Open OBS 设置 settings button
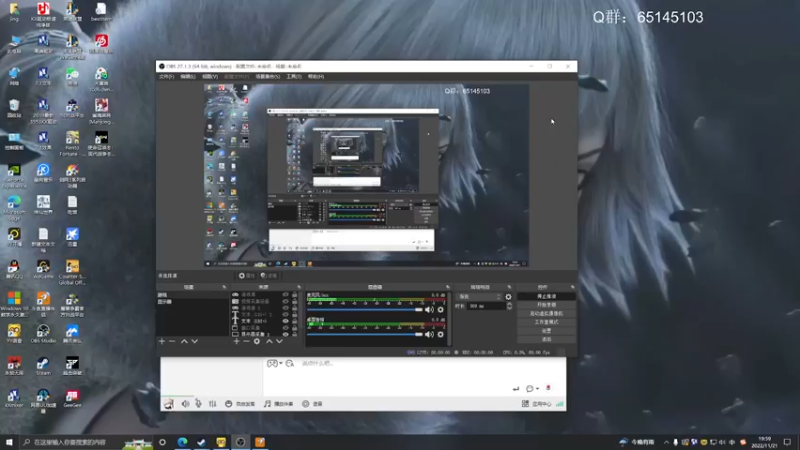 tap(546, 331)
